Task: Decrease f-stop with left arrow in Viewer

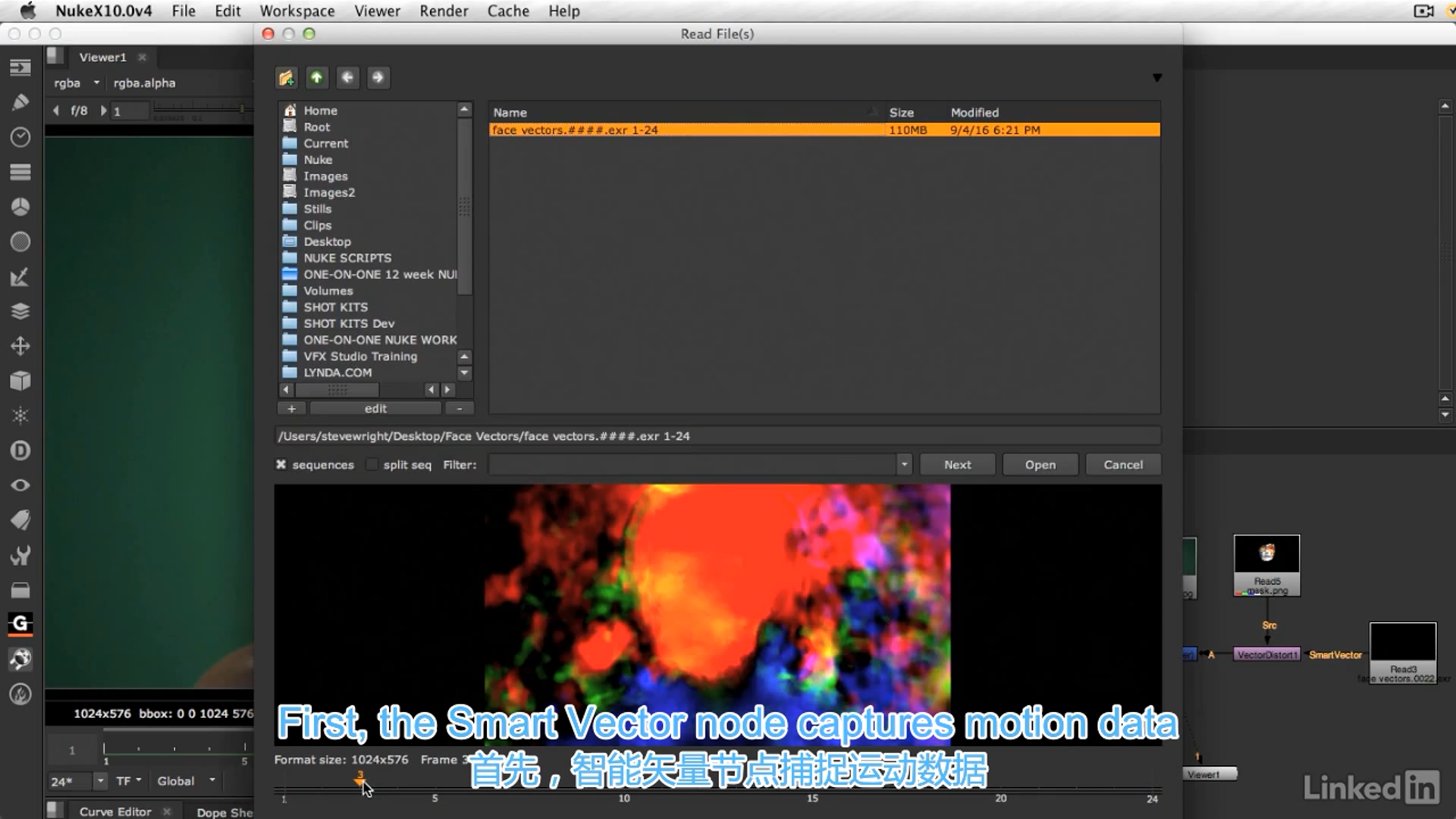Action: 56,111
